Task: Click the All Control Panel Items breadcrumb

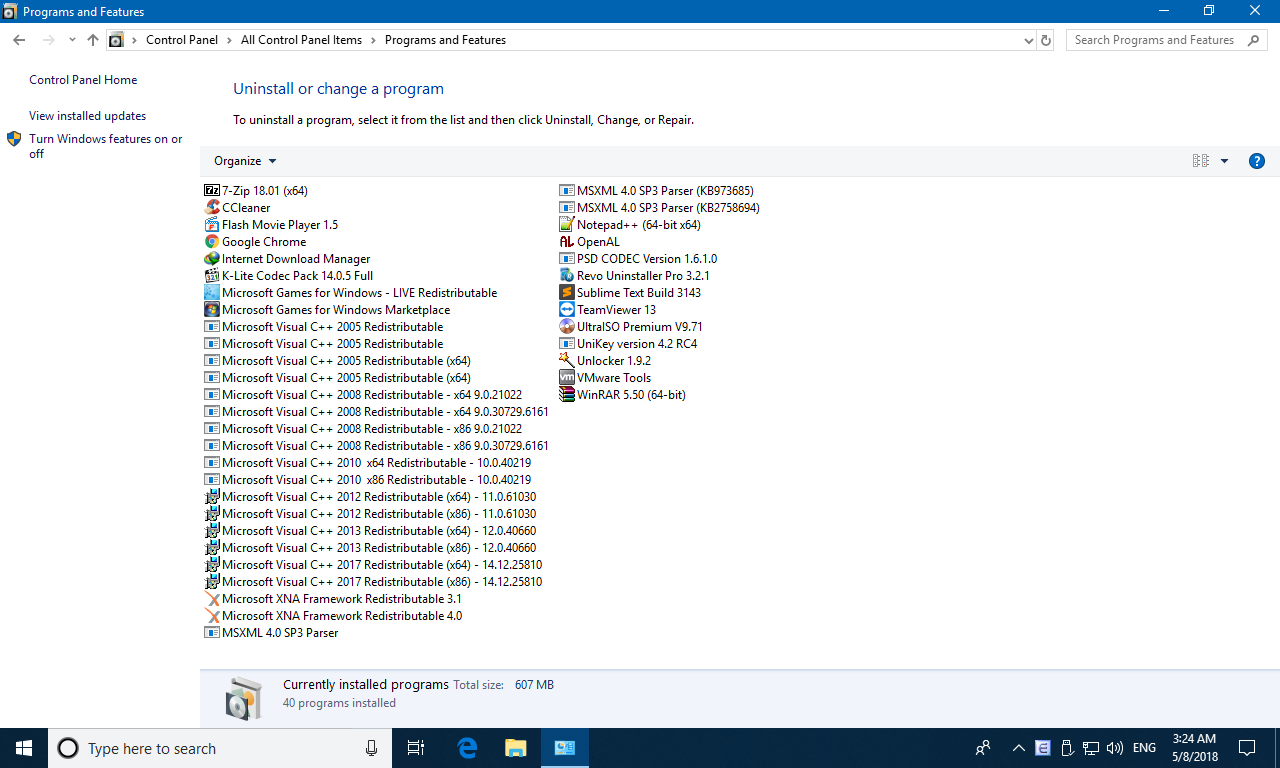Action: [x=301, y=40]
